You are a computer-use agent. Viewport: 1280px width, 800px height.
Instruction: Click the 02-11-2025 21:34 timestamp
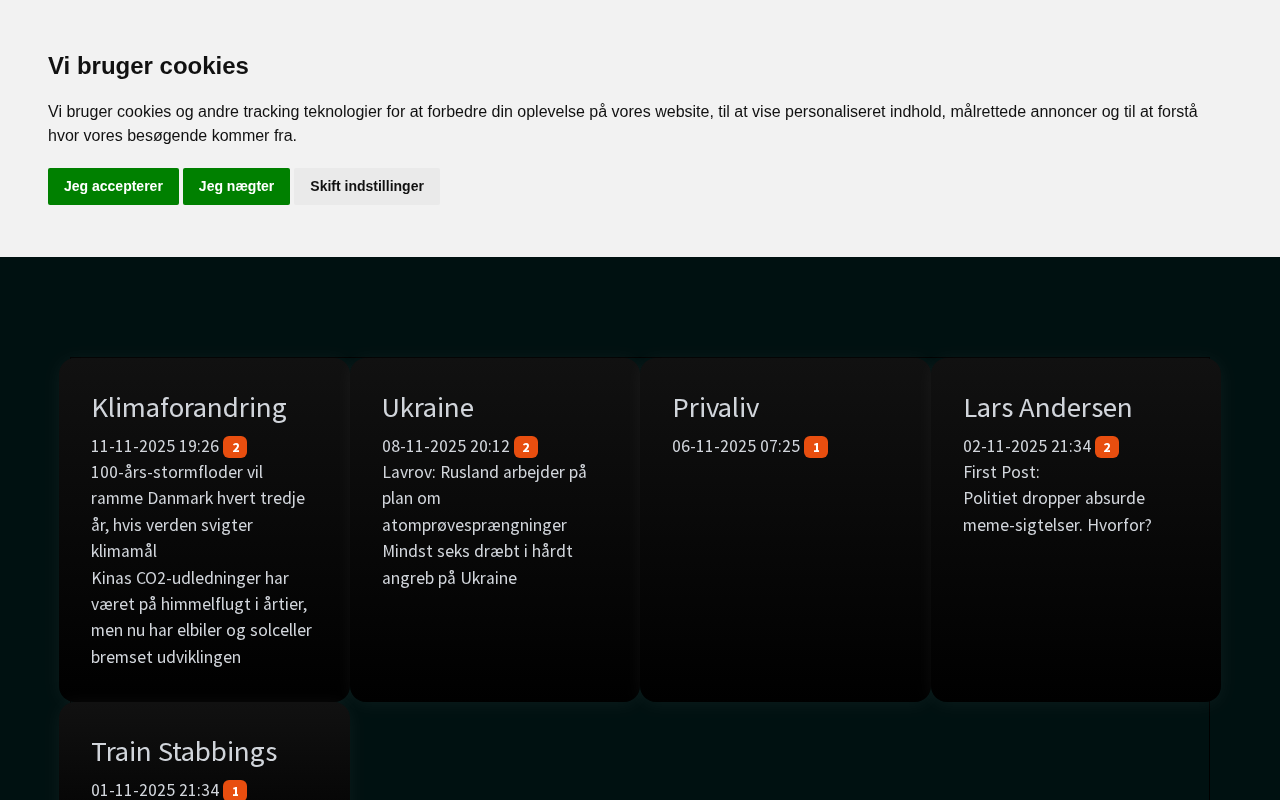(x=1027, y=446)
